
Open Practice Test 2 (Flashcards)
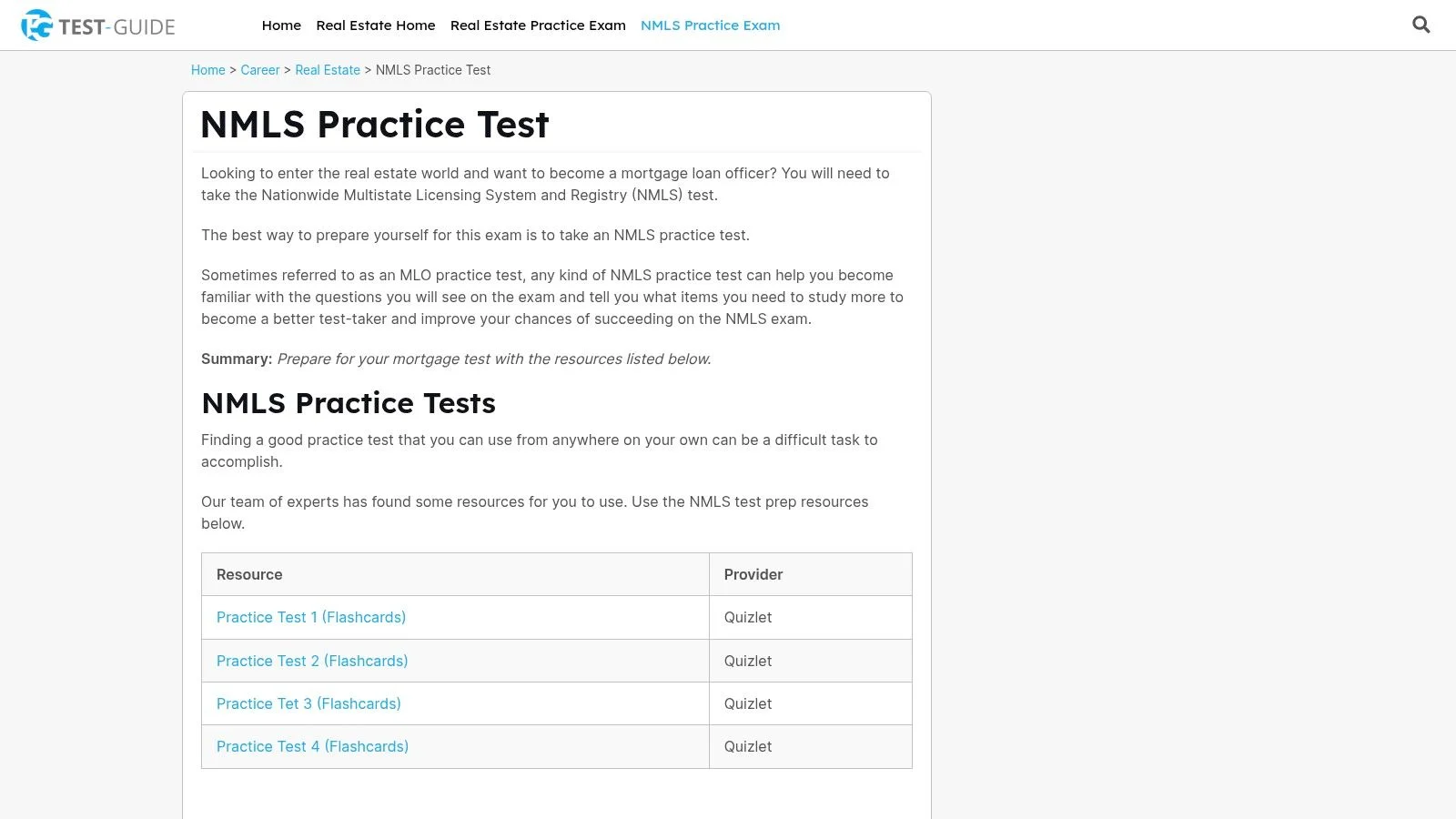pyautogui.click(x=312, y=661)
